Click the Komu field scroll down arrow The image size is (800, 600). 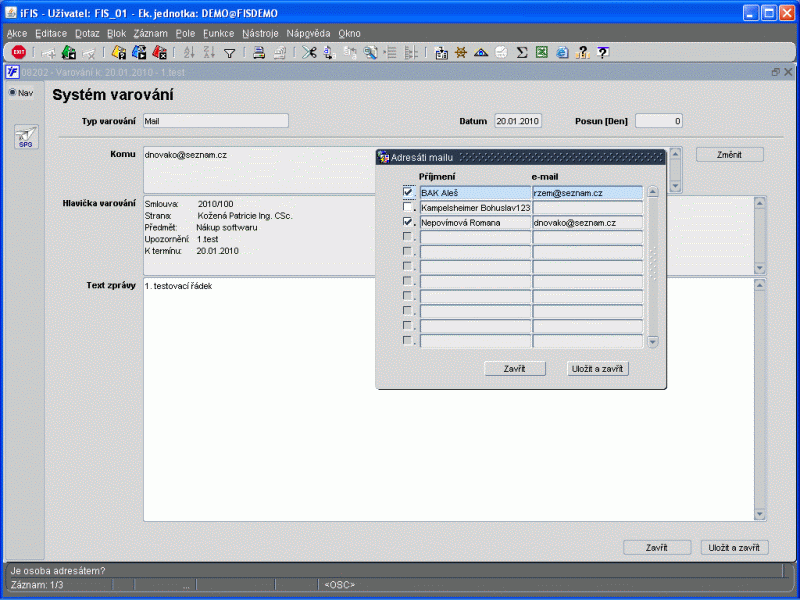675,186
